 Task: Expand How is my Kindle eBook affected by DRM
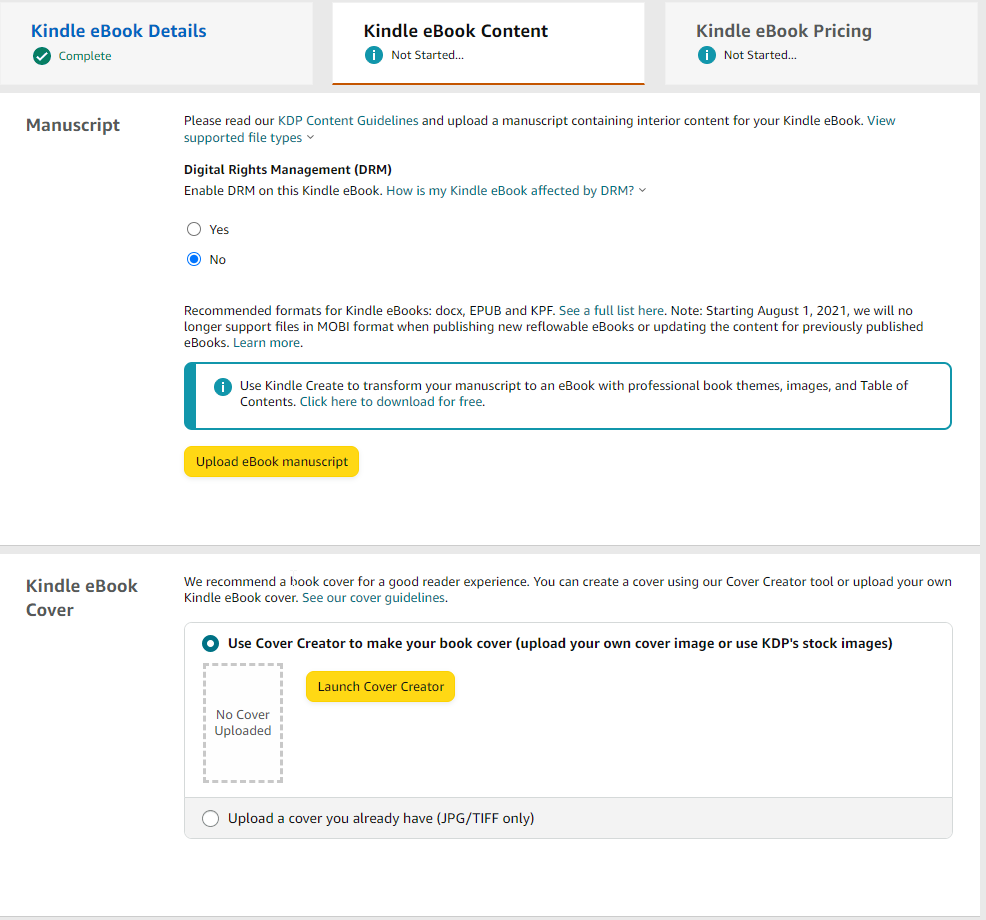516,191
